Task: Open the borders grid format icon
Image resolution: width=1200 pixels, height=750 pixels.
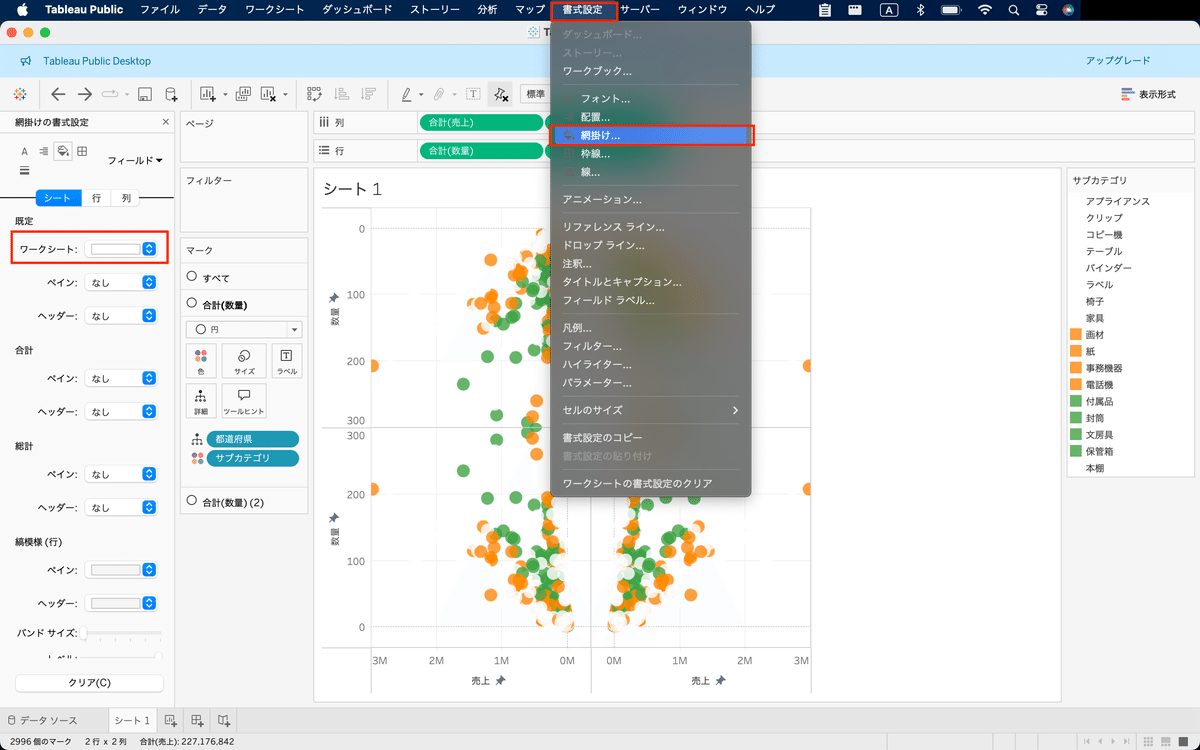Action: point(82,151)
